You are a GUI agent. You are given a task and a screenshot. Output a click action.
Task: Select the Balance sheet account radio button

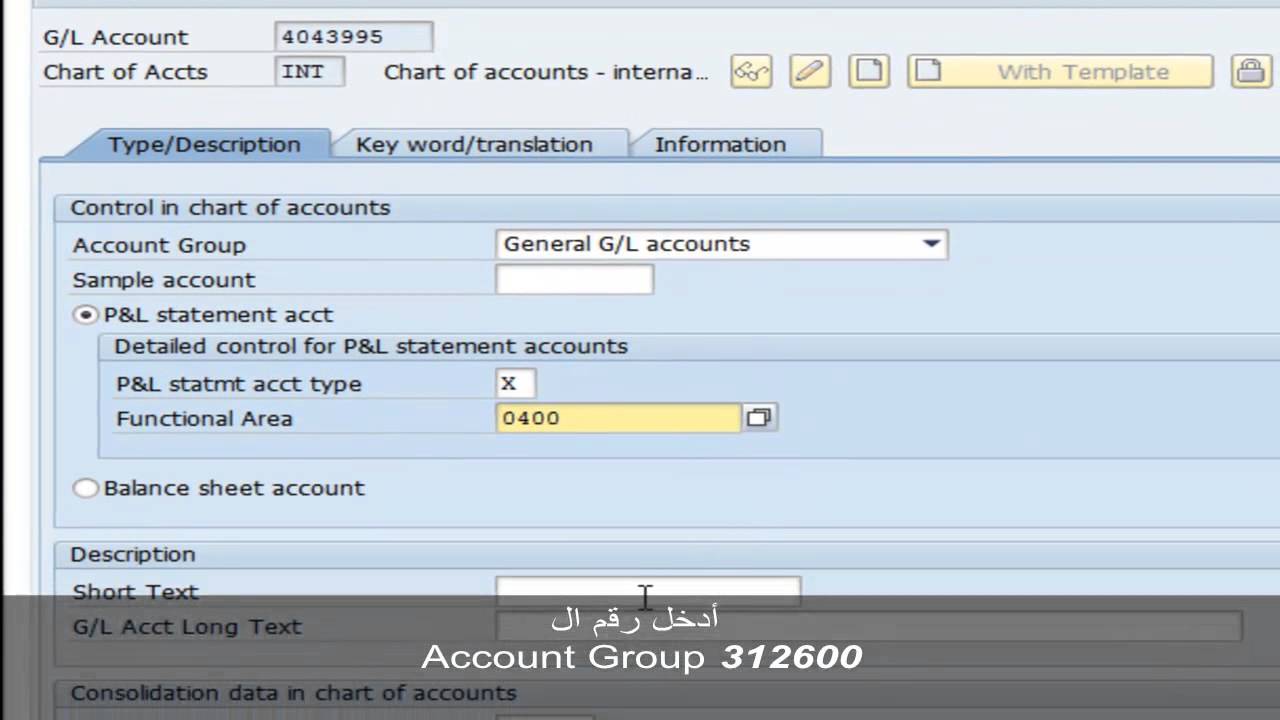click(x=86, y=488)
